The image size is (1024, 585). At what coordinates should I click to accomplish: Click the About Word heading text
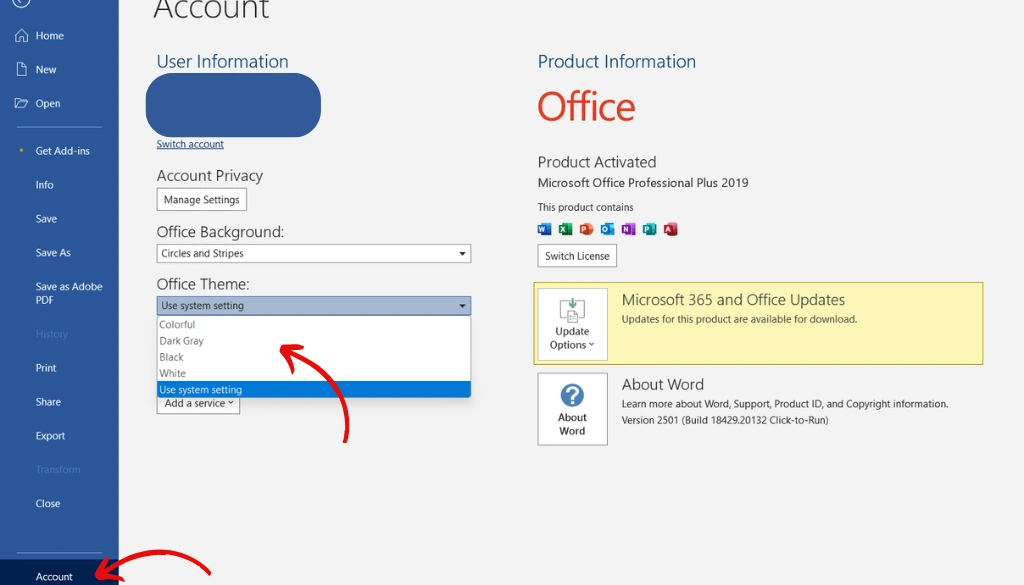pyautogui.click(x=663, y=385)
